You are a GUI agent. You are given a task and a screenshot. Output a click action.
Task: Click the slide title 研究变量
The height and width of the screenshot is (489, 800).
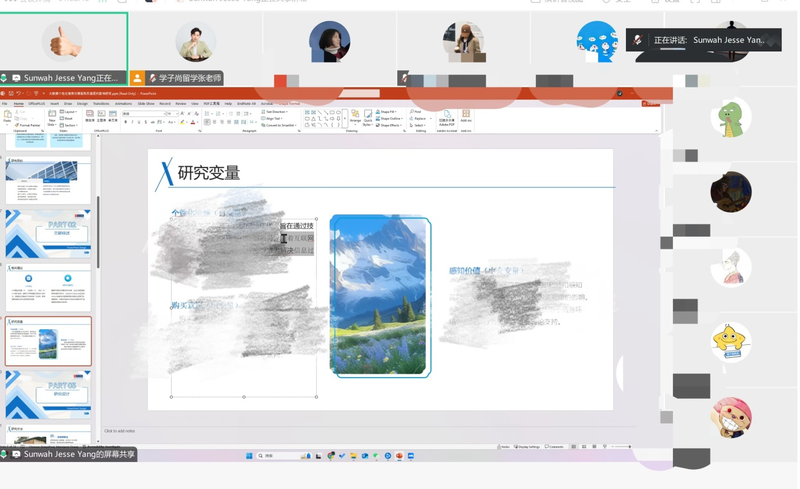209,173
